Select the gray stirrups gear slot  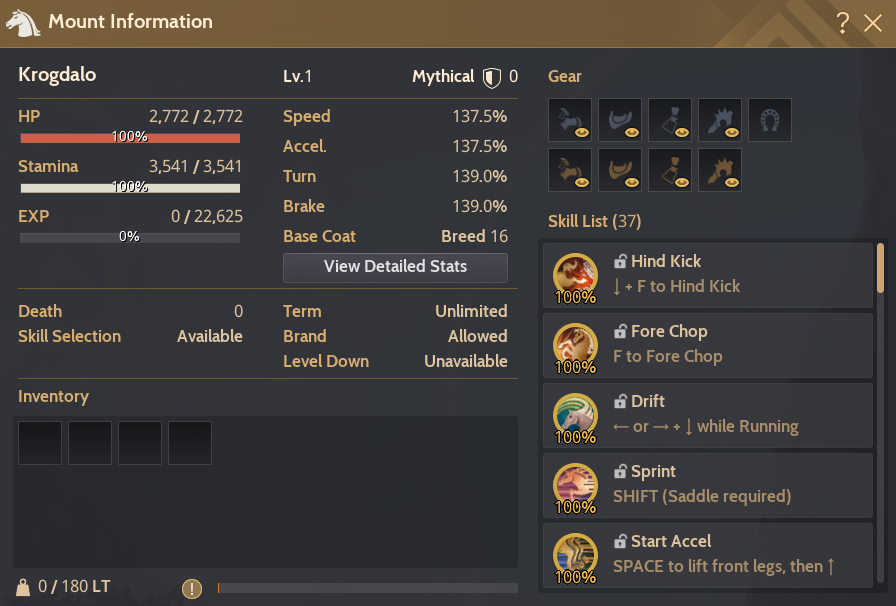670,120
